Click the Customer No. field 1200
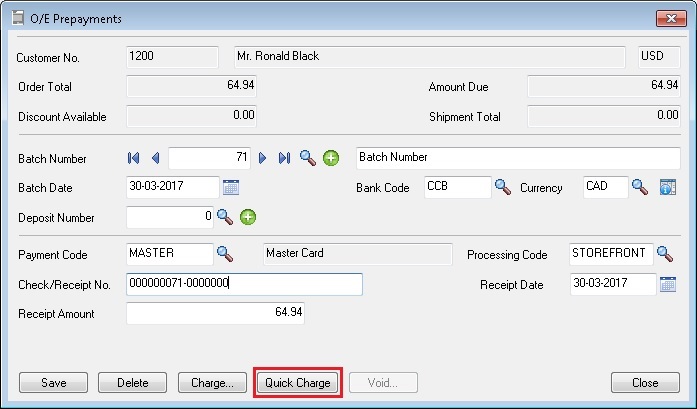The height and width of the screenshot is (409, 697). click(x=172, y=57)
